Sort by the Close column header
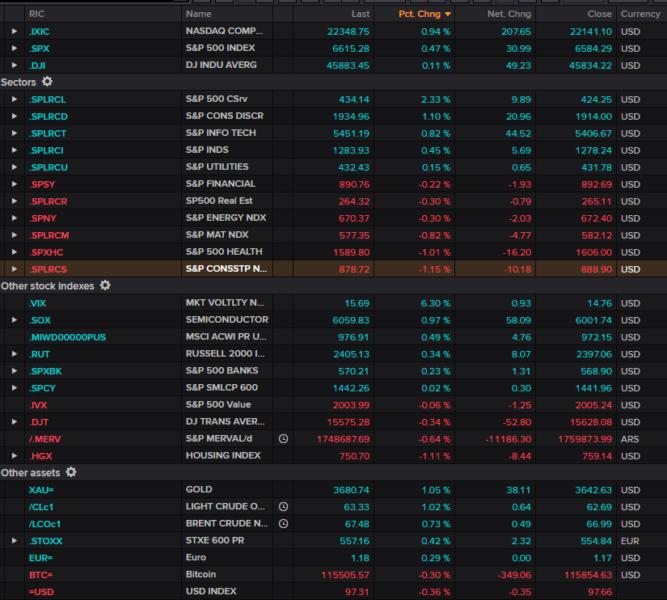 (599, 14)
